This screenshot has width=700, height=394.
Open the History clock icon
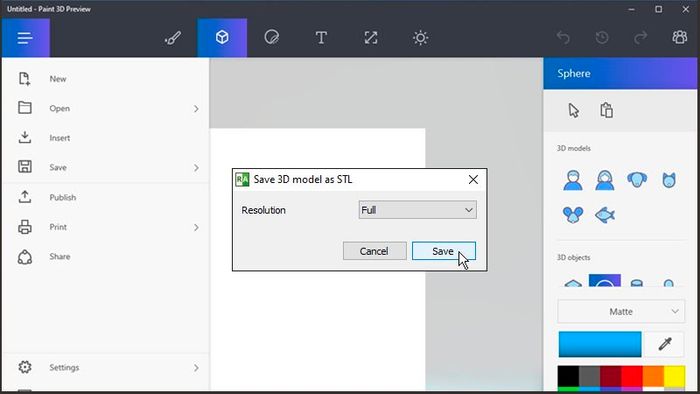602,37
